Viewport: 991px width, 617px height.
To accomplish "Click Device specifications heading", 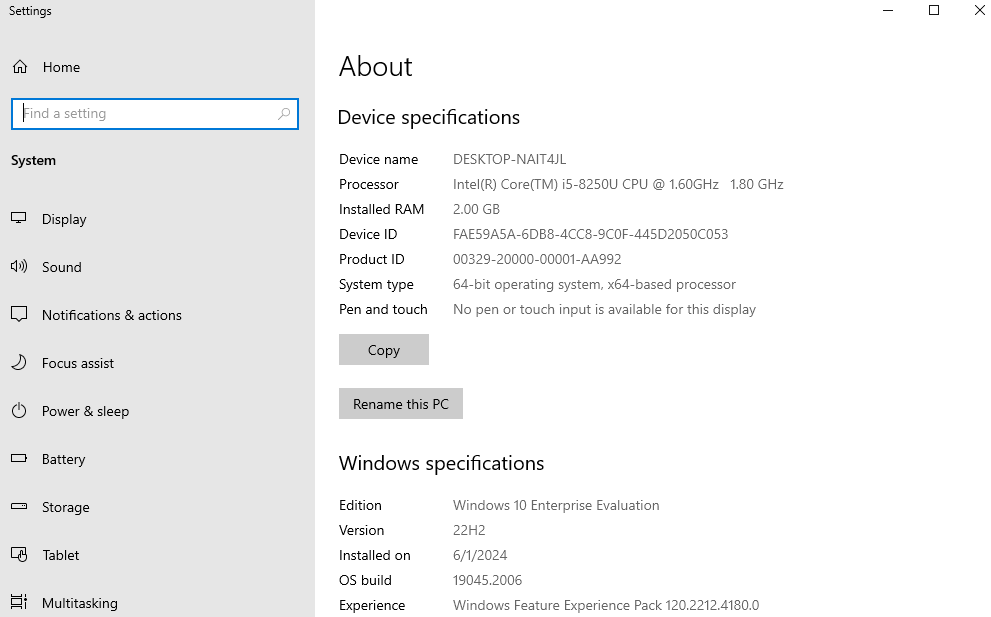I will click(x=429, y=118).
